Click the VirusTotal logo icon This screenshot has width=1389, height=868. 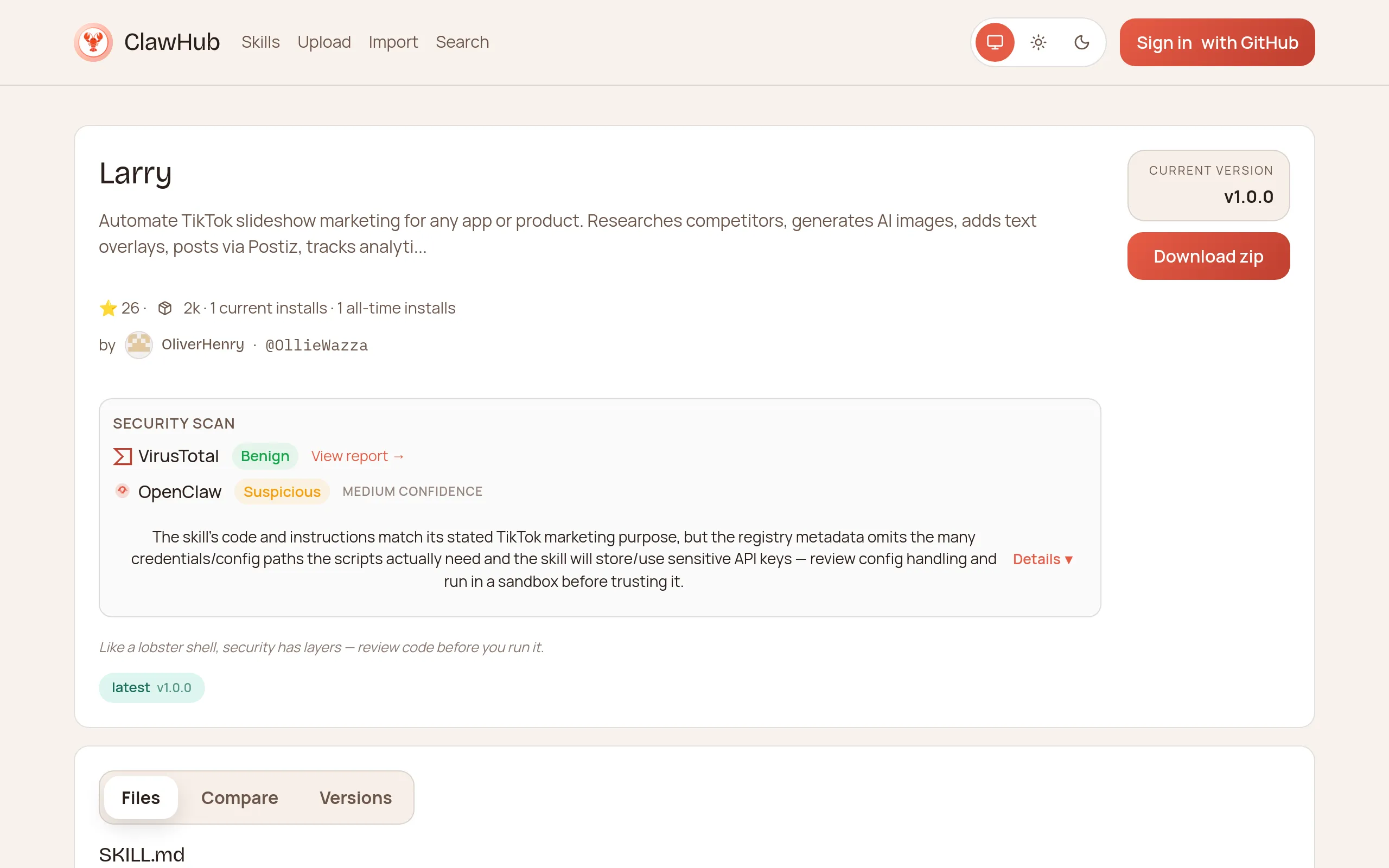pyautogui.click(x=122, y=456)
